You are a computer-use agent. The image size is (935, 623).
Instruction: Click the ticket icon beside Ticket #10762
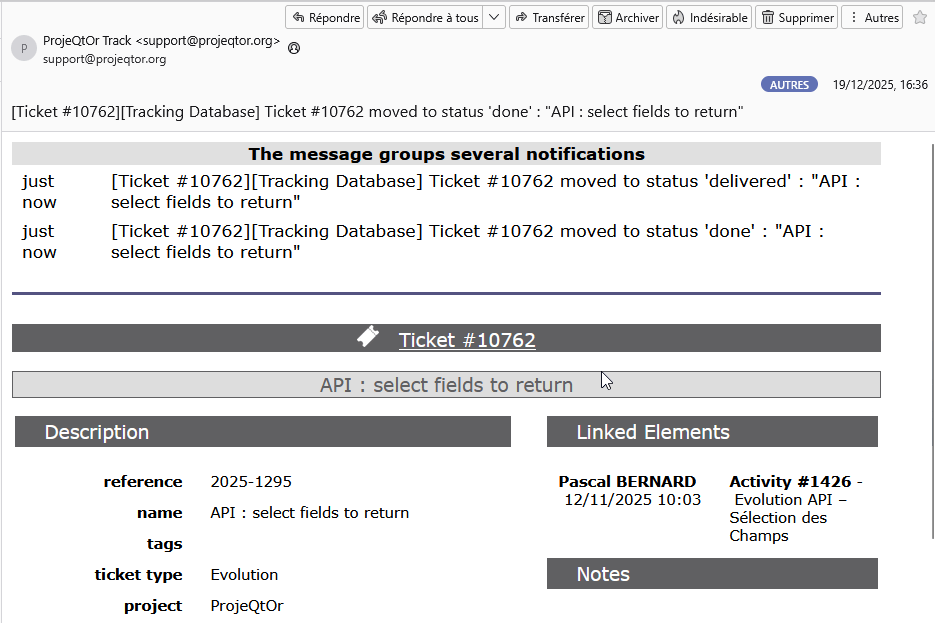coord(368,338)
